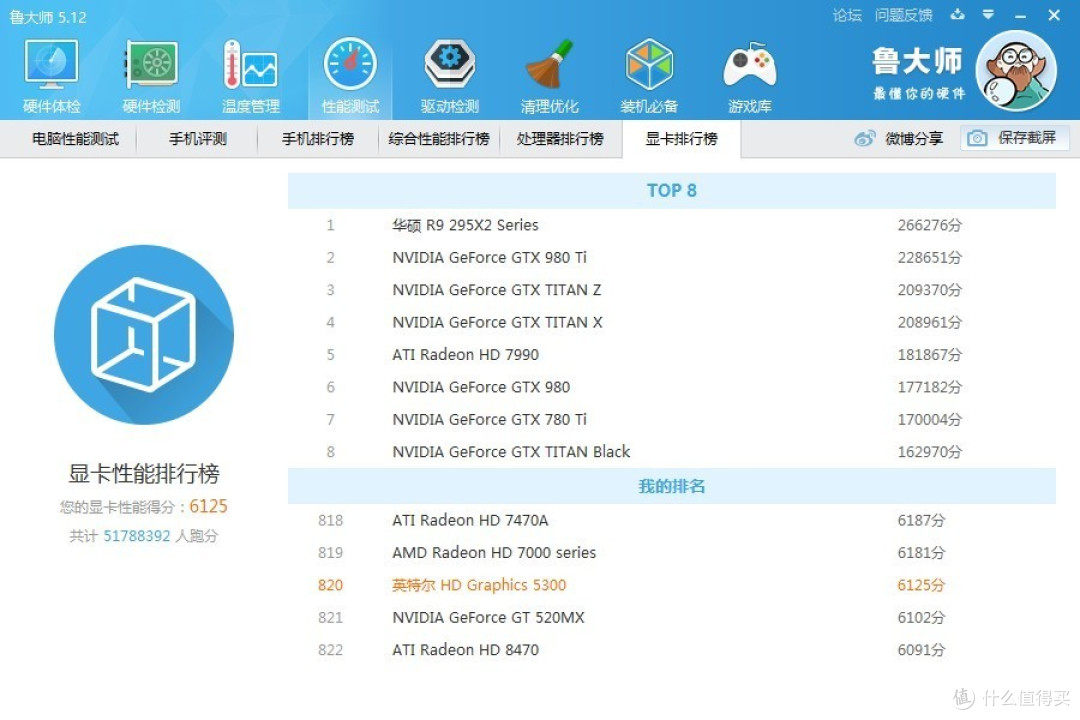Click the 显卡性能排行榜 heading text
This screenshot has height=720, width=1080.
pyautogui.click(x=144, y=474)
